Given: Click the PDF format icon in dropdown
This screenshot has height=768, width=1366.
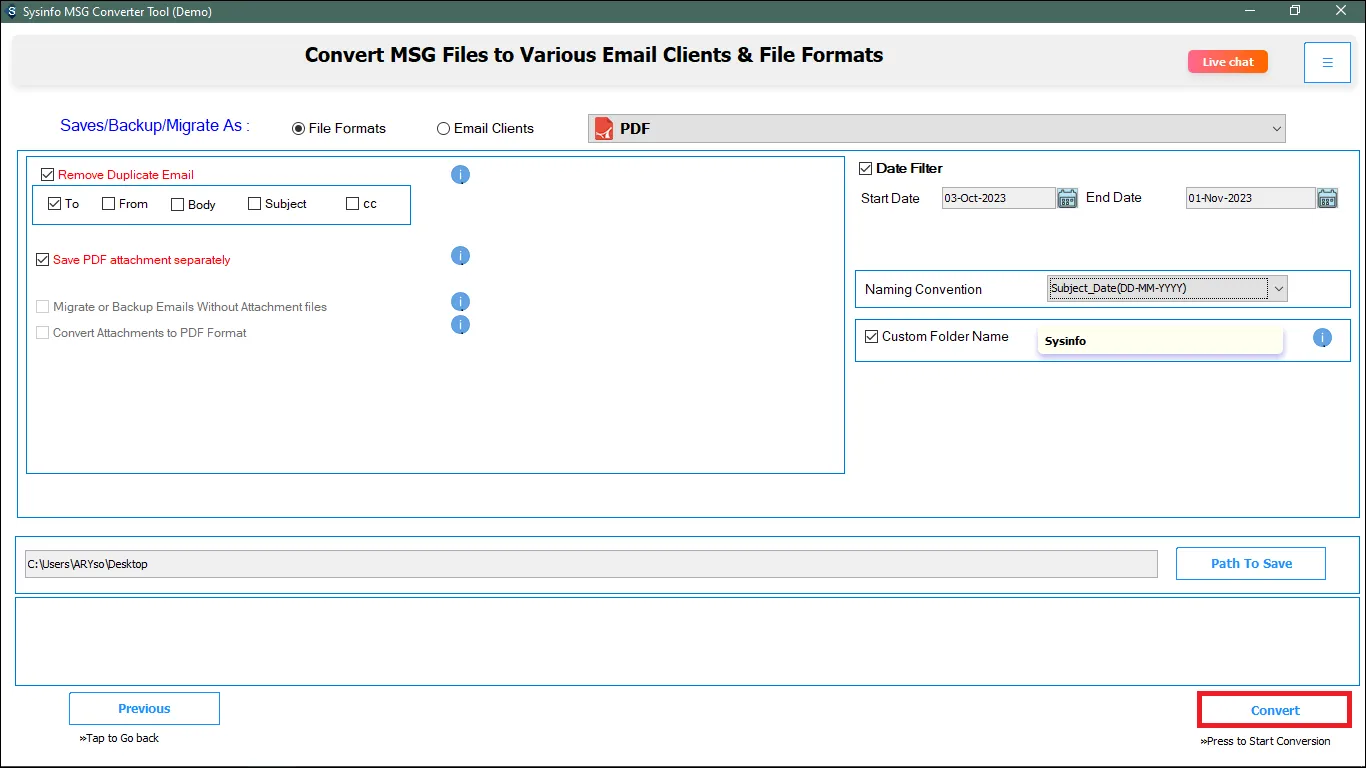Looking at the screenshot, I should [603, 128].
